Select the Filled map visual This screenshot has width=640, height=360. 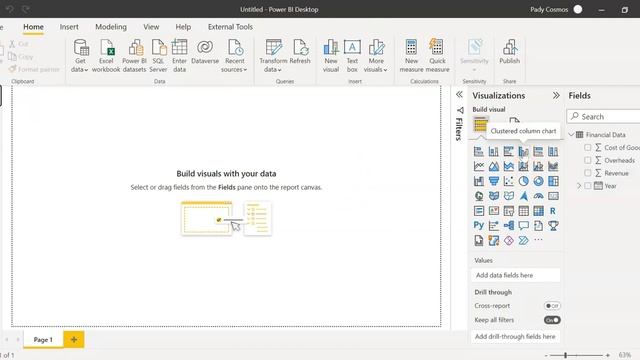pos(493,196)
